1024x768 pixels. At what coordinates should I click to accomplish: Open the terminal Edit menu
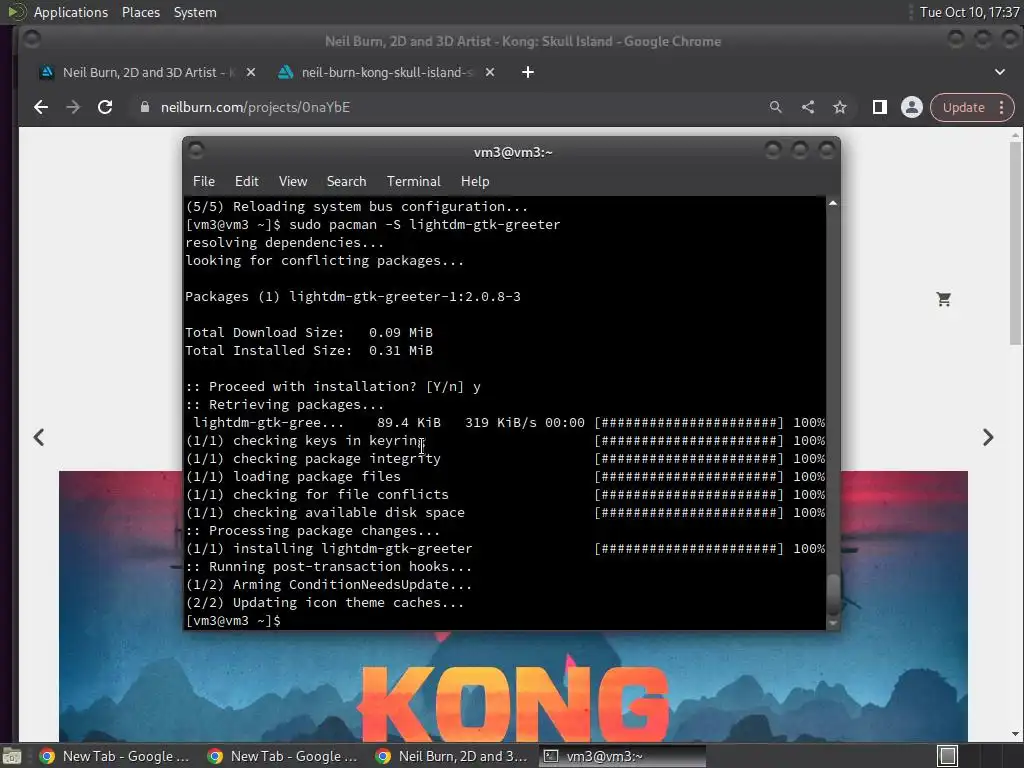point(246,181)
